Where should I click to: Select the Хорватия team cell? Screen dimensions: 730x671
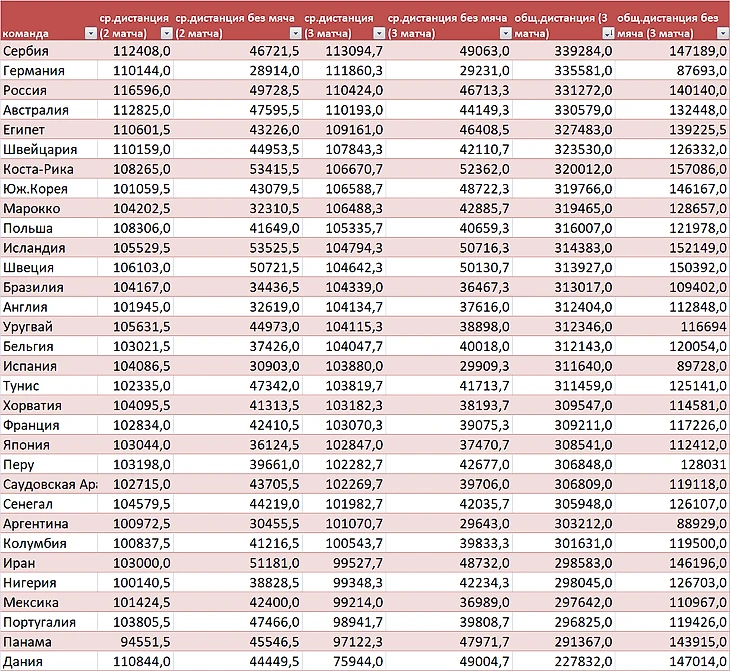tap(48, 406)
